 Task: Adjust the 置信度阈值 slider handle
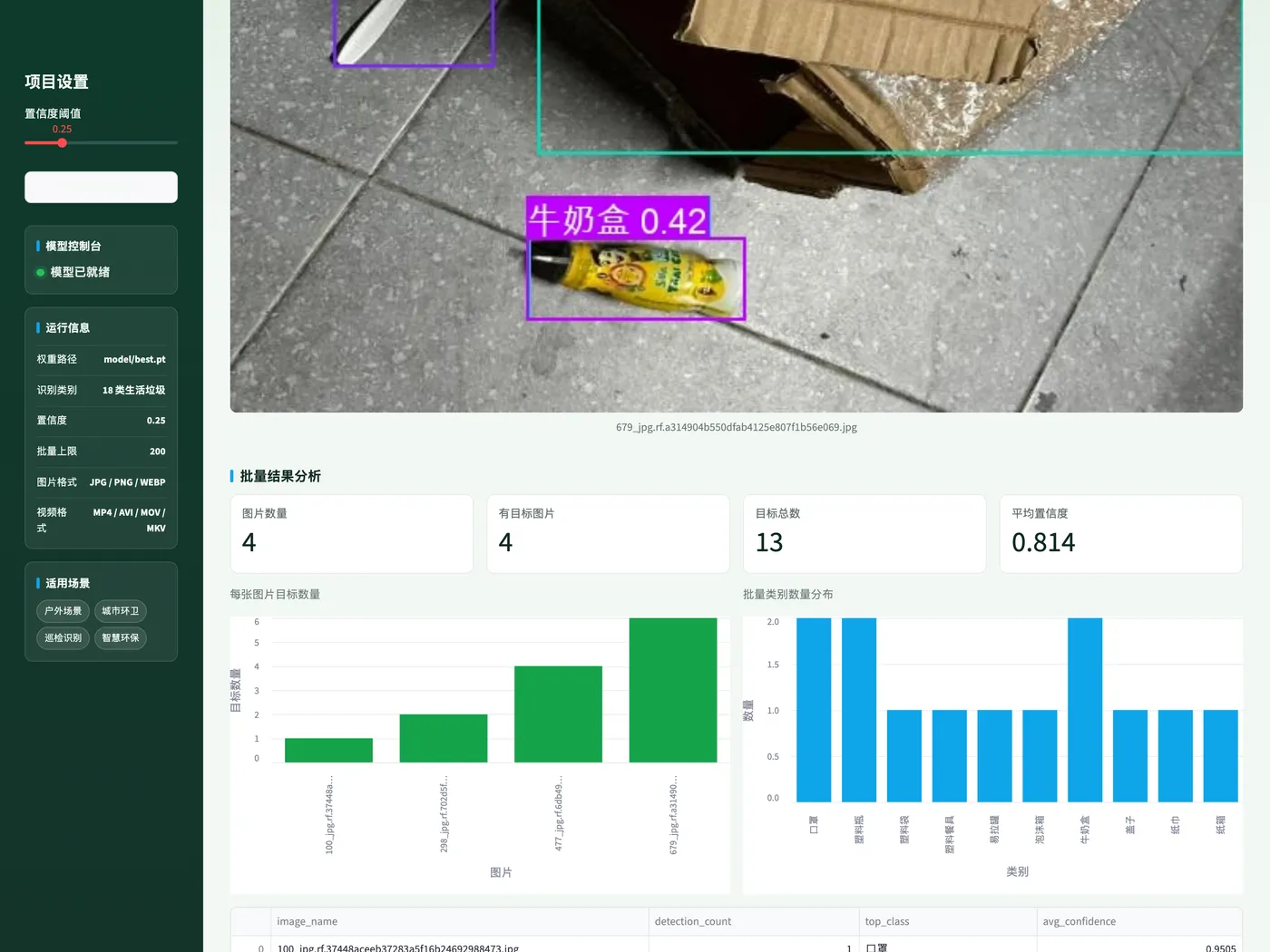coord(62,142)
